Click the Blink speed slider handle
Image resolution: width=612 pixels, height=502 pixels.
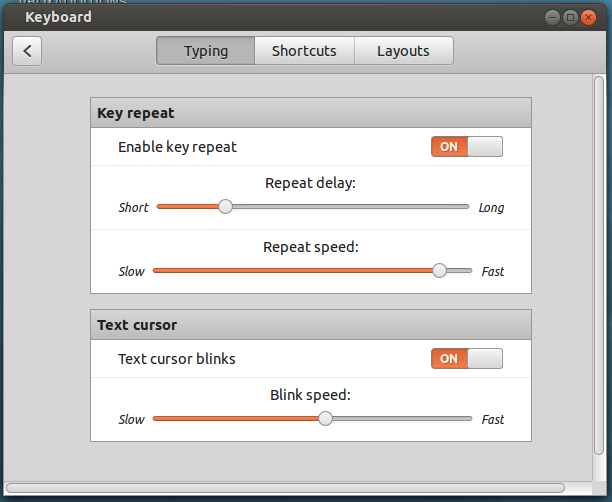(x=325, y=418)
